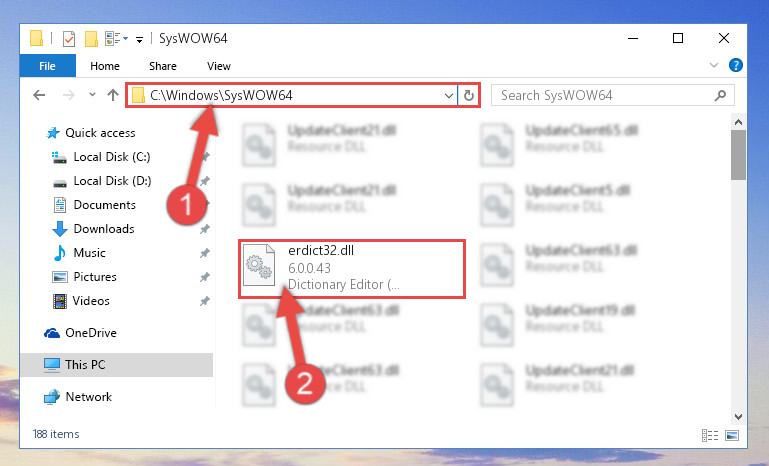Select the erdict32.dll file
Viewport: 769px width, 466px height.
pos(352,268)
